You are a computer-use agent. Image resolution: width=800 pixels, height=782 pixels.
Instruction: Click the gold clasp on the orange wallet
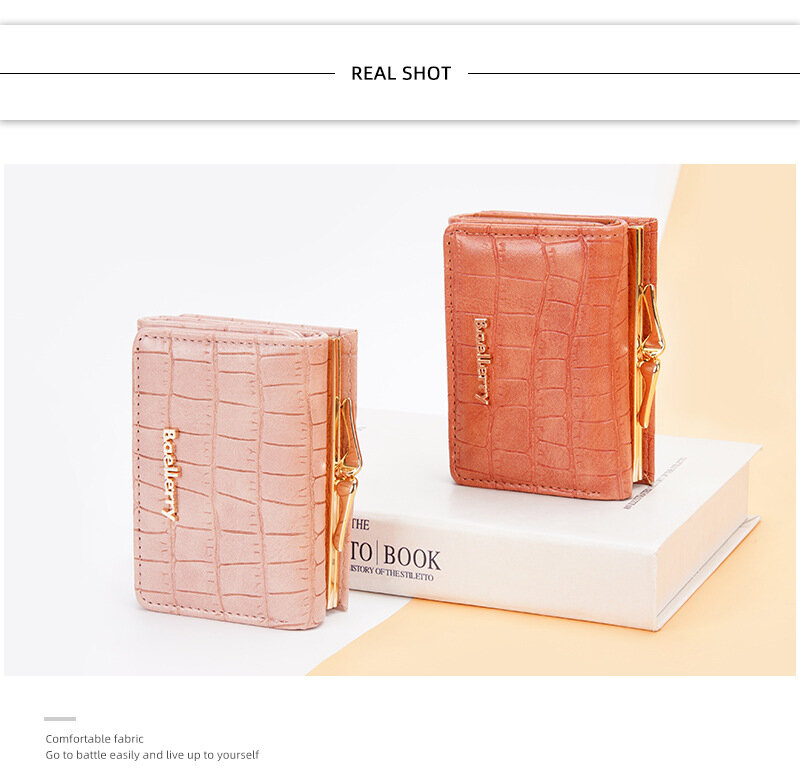tap(651, 355)
